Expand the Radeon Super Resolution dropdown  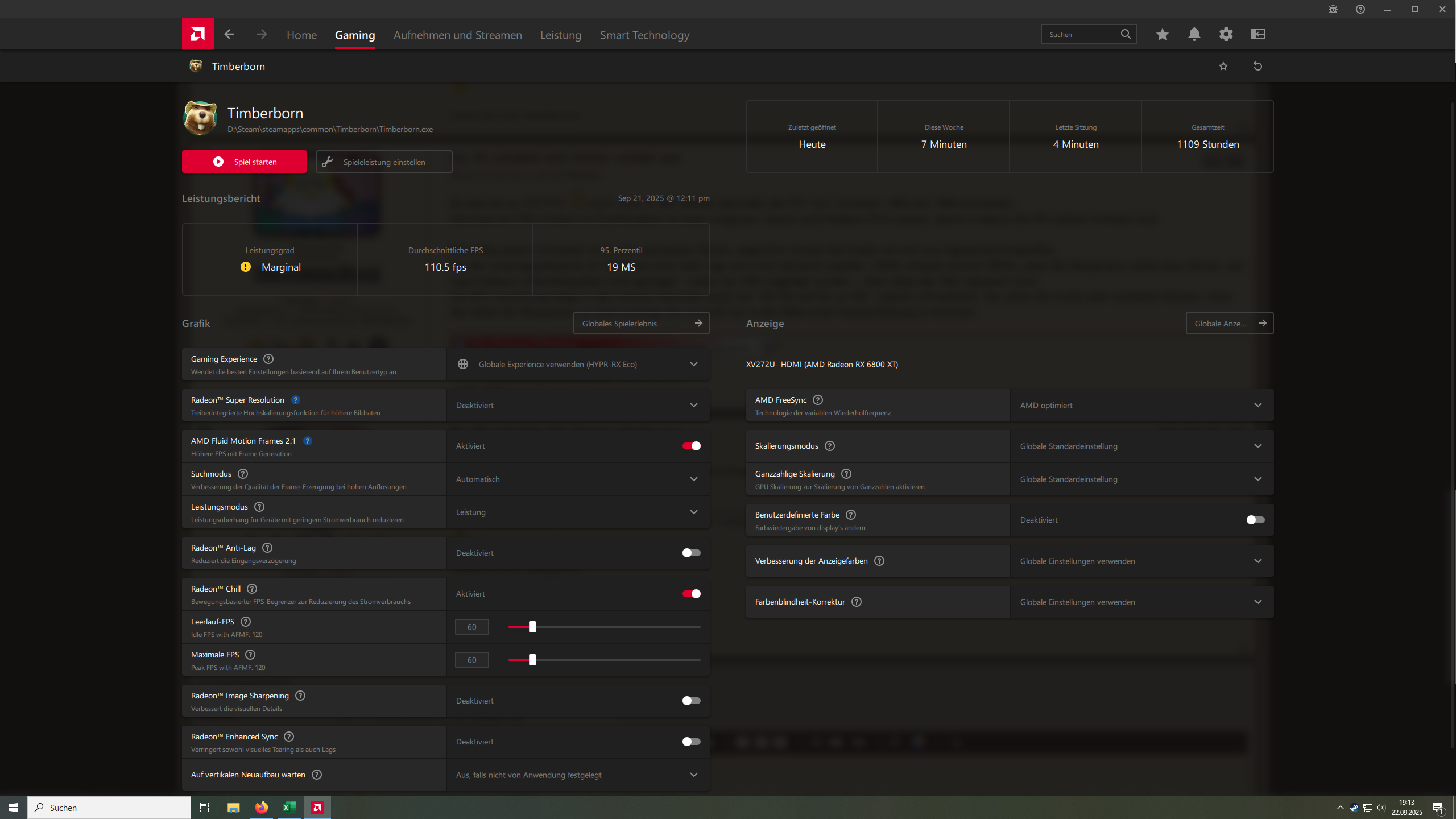tap(578, 405)
